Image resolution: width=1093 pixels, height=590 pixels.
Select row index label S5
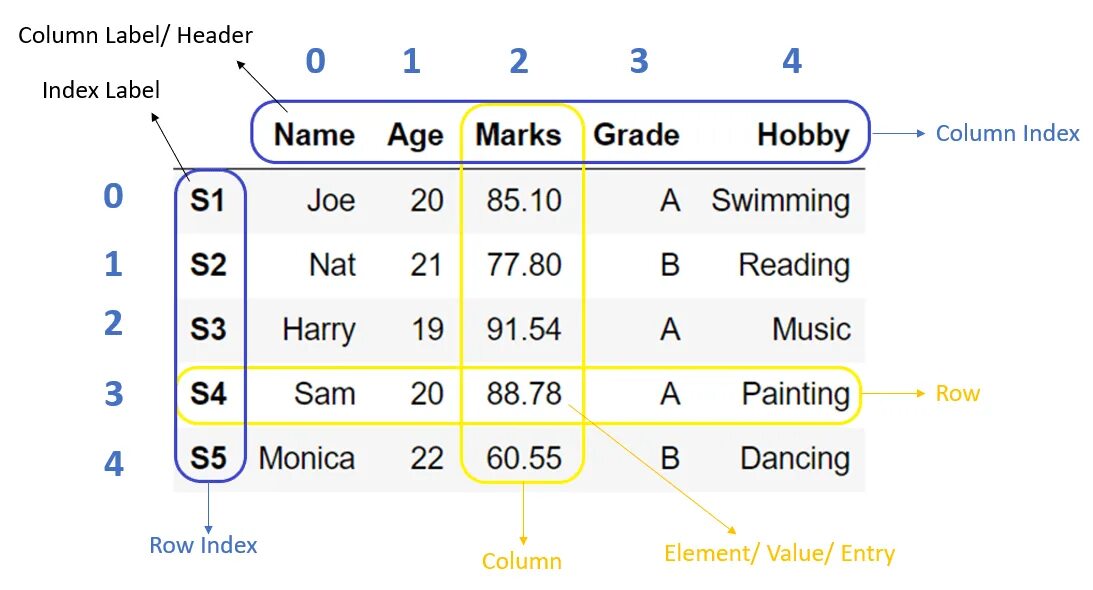point(208,458)
